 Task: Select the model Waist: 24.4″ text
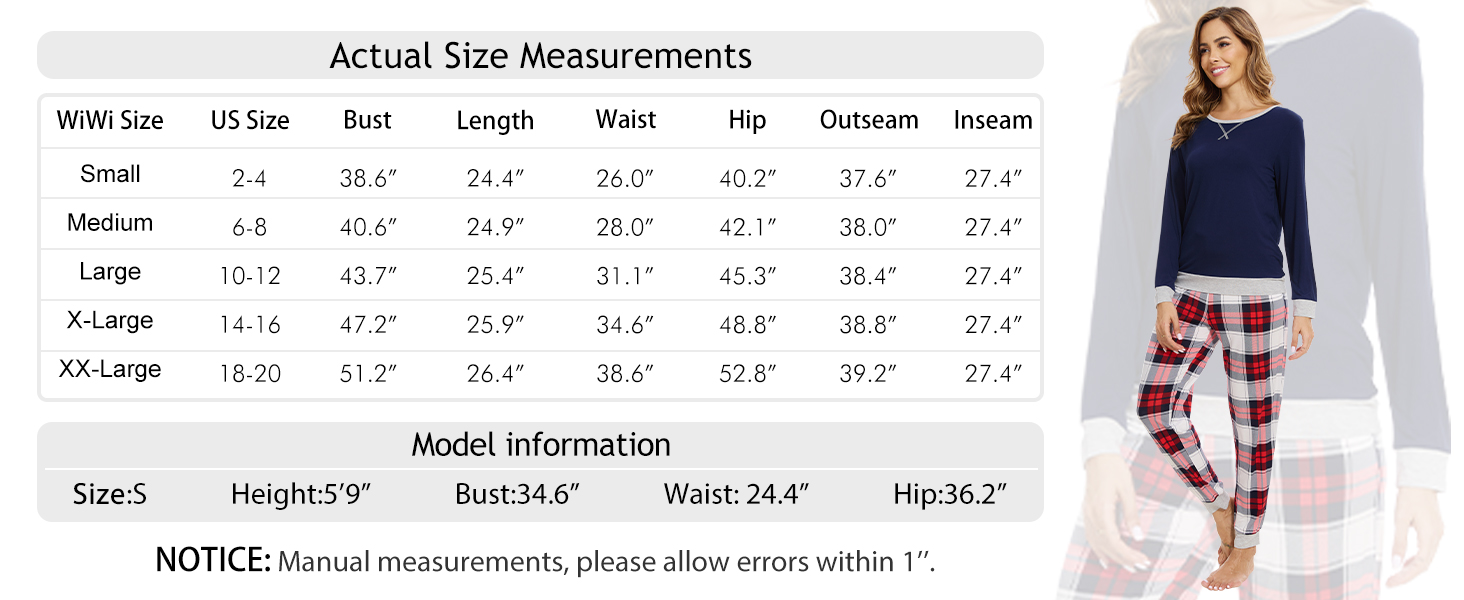tap(735, 494)
